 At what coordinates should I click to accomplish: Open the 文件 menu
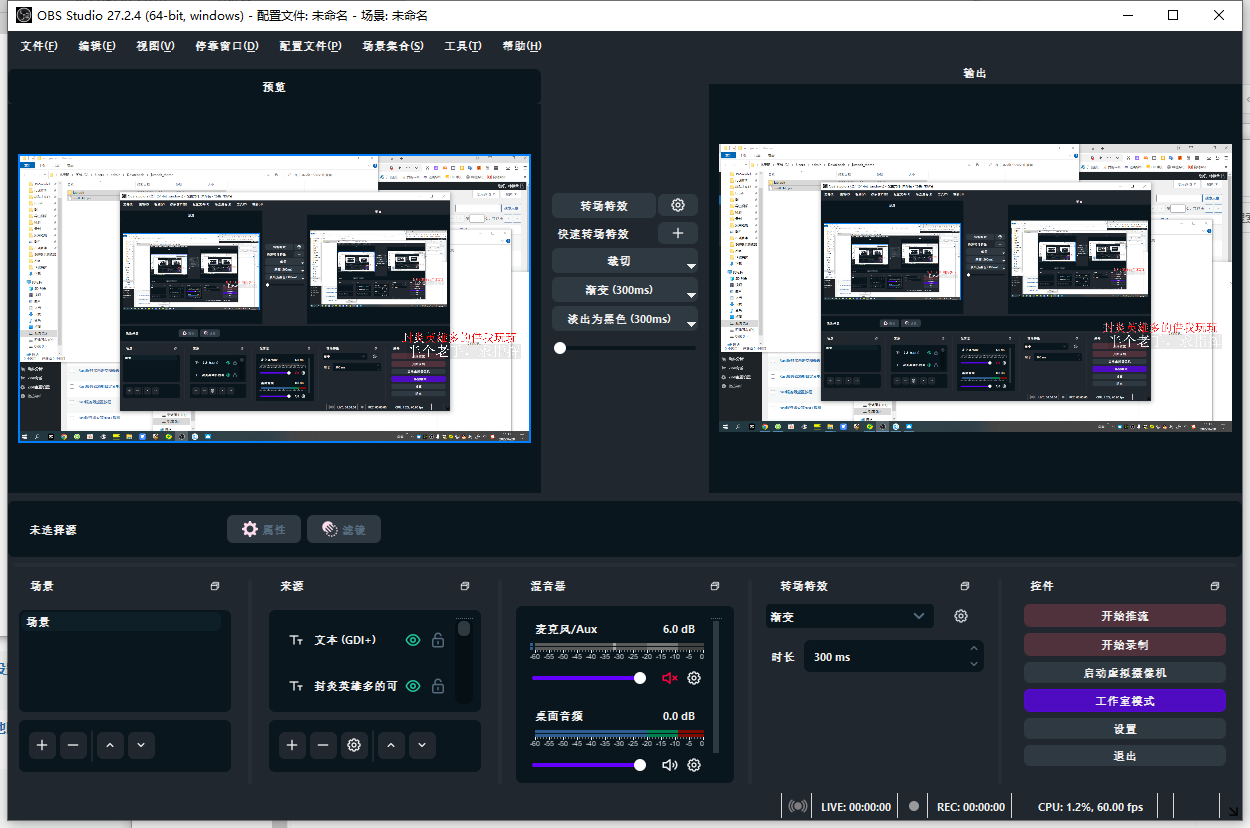(x=39, y=46)
